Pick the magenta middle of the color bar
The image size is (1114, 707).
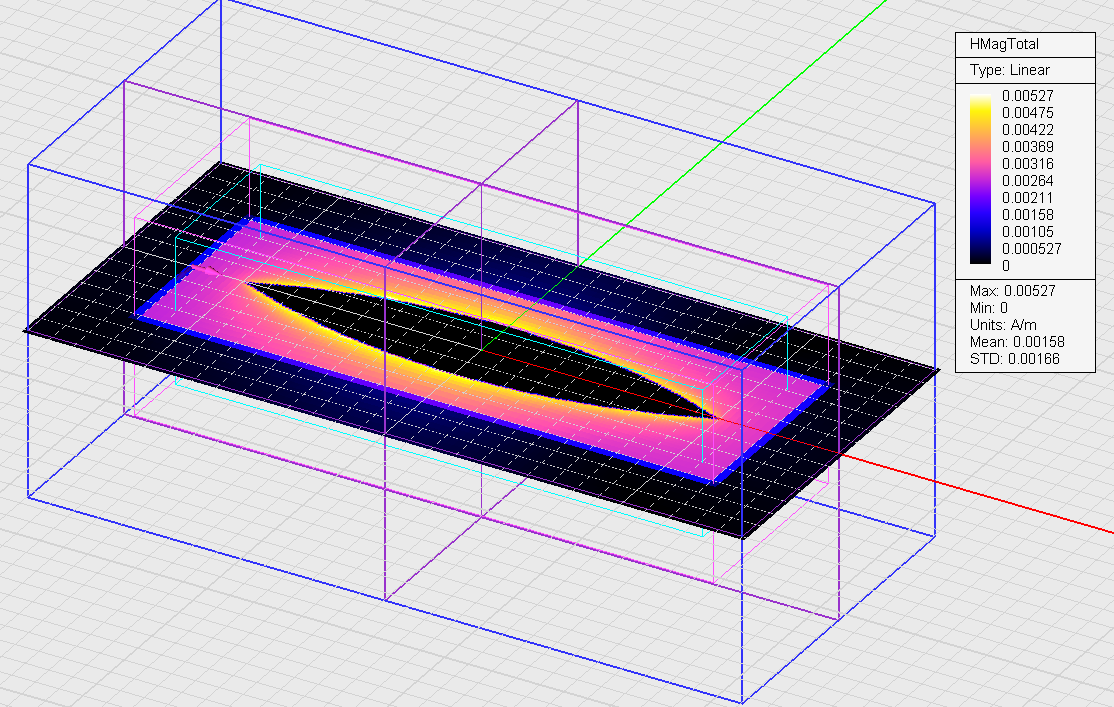click(x=981, y=180)
